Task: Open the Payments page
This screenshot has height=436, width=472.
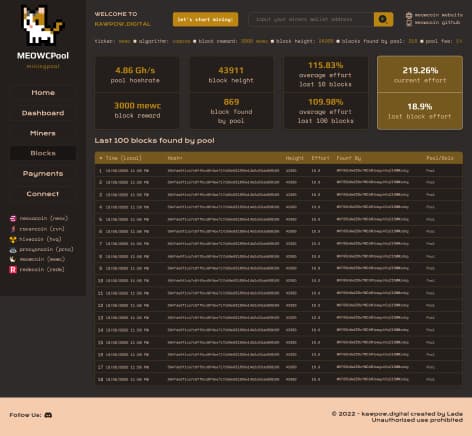Action: 43,173
